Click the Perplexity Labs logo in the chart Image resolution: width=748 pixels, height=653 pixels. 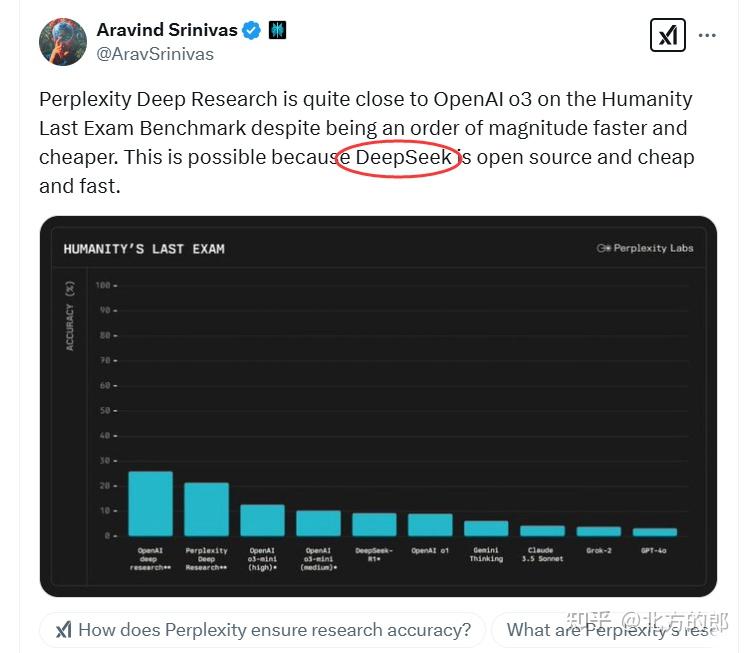coord(645,248)
